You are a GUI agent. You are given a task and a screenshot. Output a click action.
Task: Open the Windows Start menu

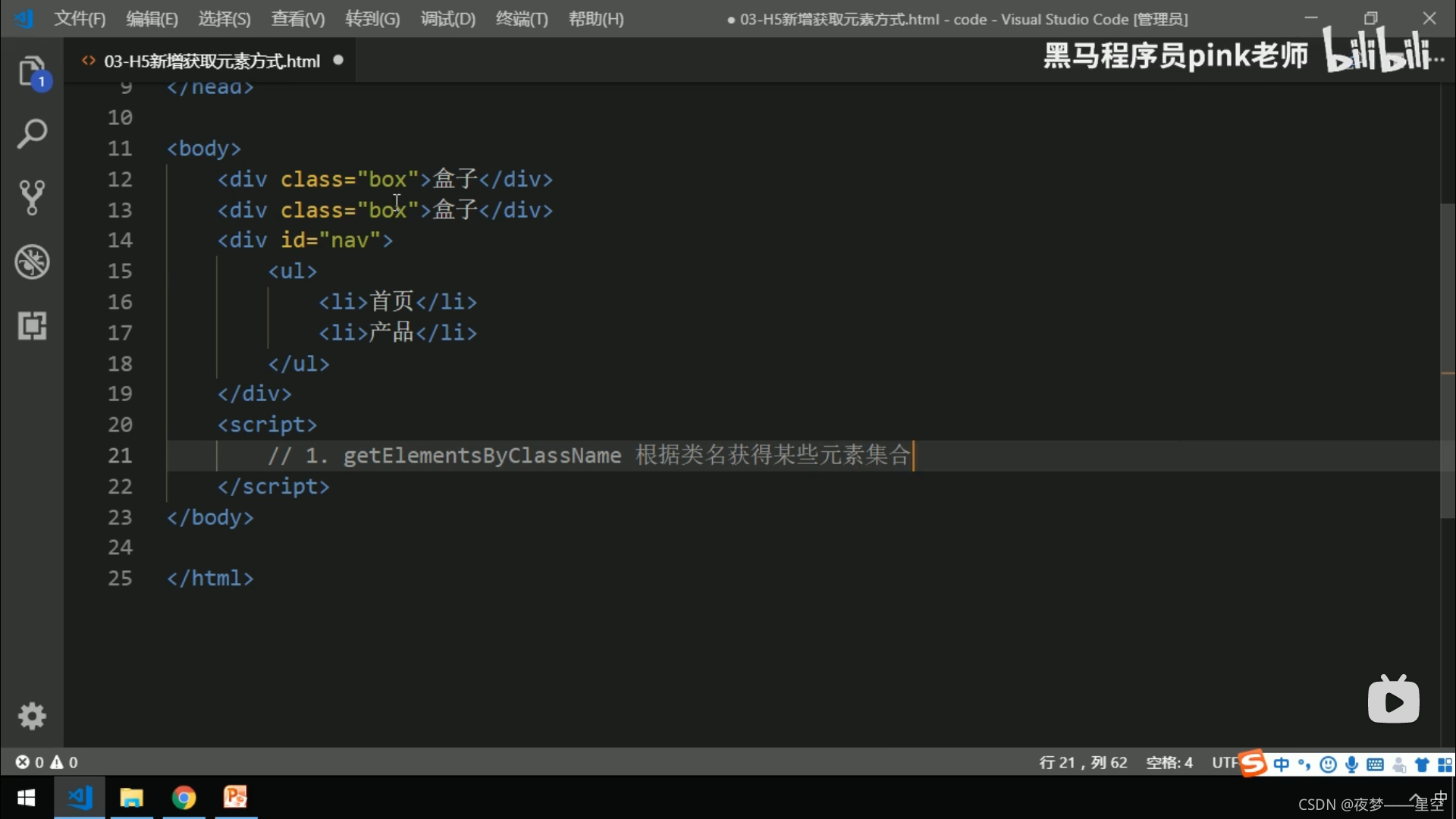pyautogui.click(x=27, y=798)
